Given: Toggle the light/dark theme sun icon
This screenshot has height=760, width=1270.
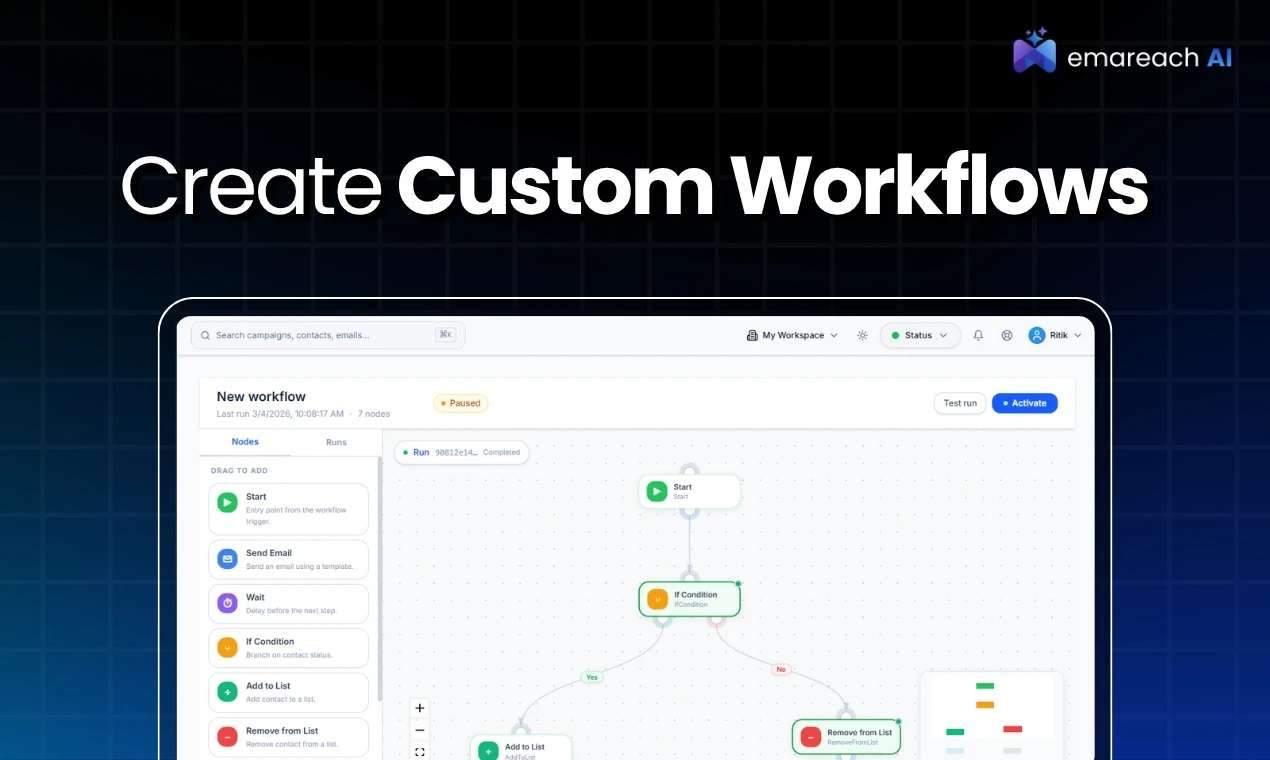Looking at the screenshot, I should [862, 335].
